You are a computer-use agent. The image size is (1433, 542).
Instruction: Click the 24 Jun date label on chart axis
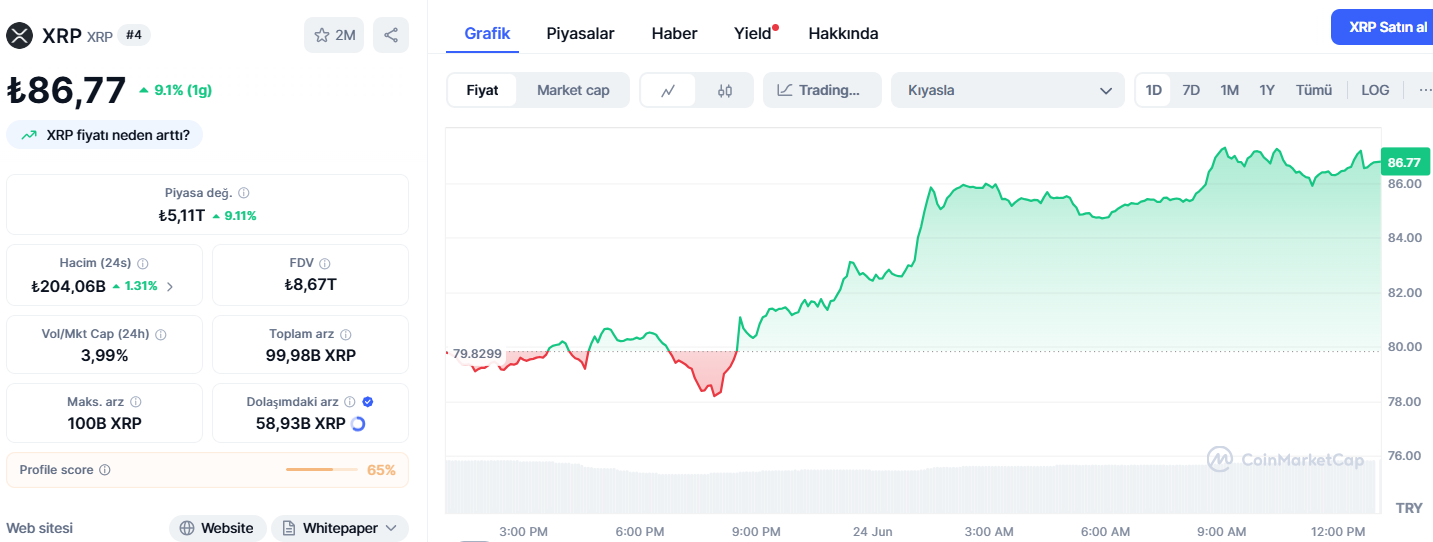[873, 531]
